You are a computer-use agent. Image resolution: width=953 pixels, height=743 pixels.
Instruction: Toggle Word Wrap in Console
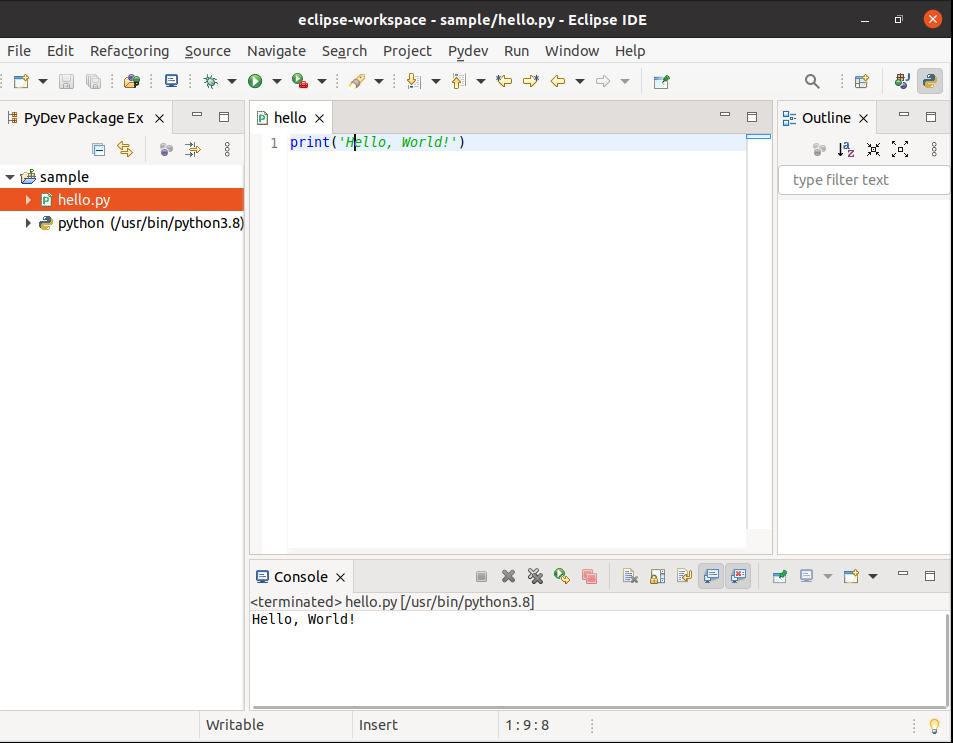tap(684, 576)
